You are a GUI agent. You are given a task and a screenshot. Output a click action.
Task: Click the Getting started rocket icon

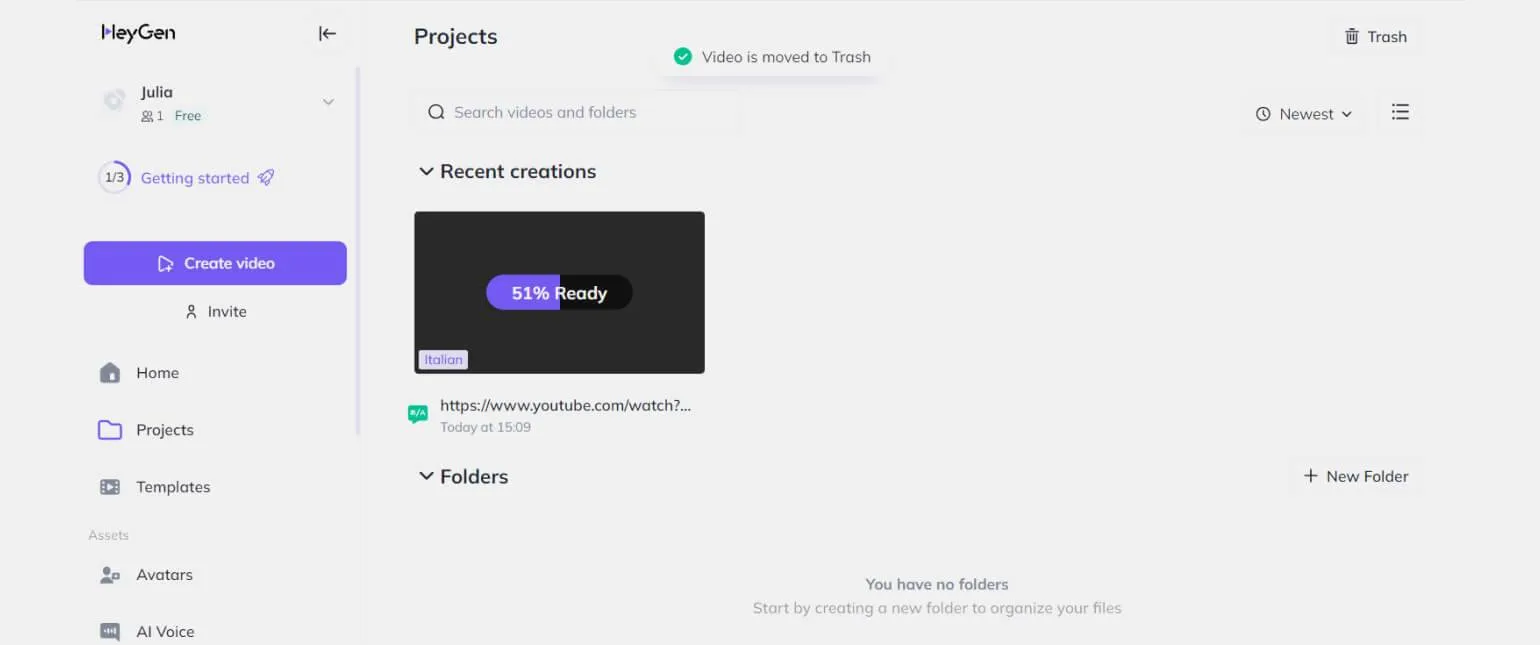pyautogui.click(x=266, y=178)
